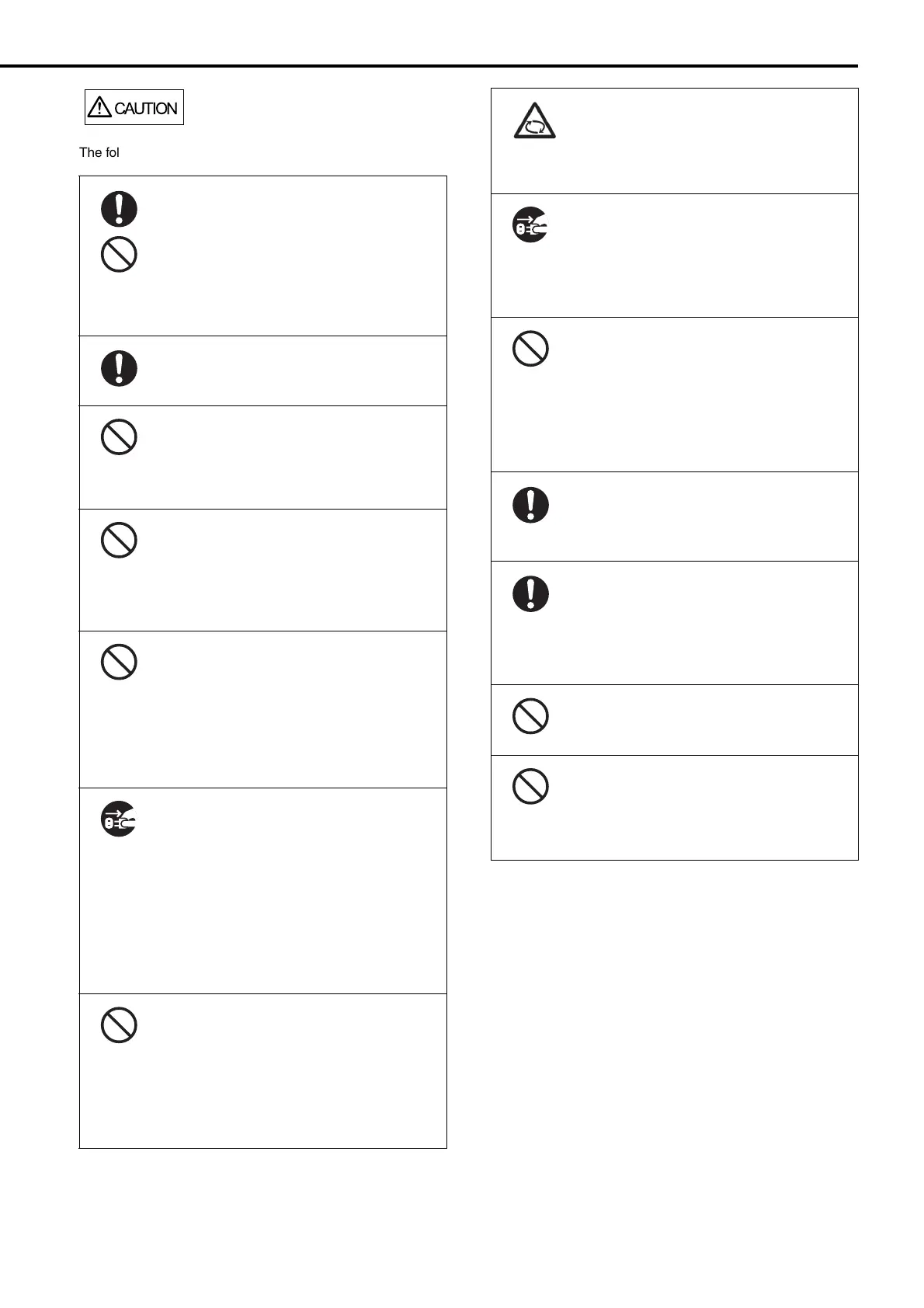Click the horizontal header rule at the page top
This screenshot has height=1308, width=924.
pyautogui.click(x=429, y=66)
